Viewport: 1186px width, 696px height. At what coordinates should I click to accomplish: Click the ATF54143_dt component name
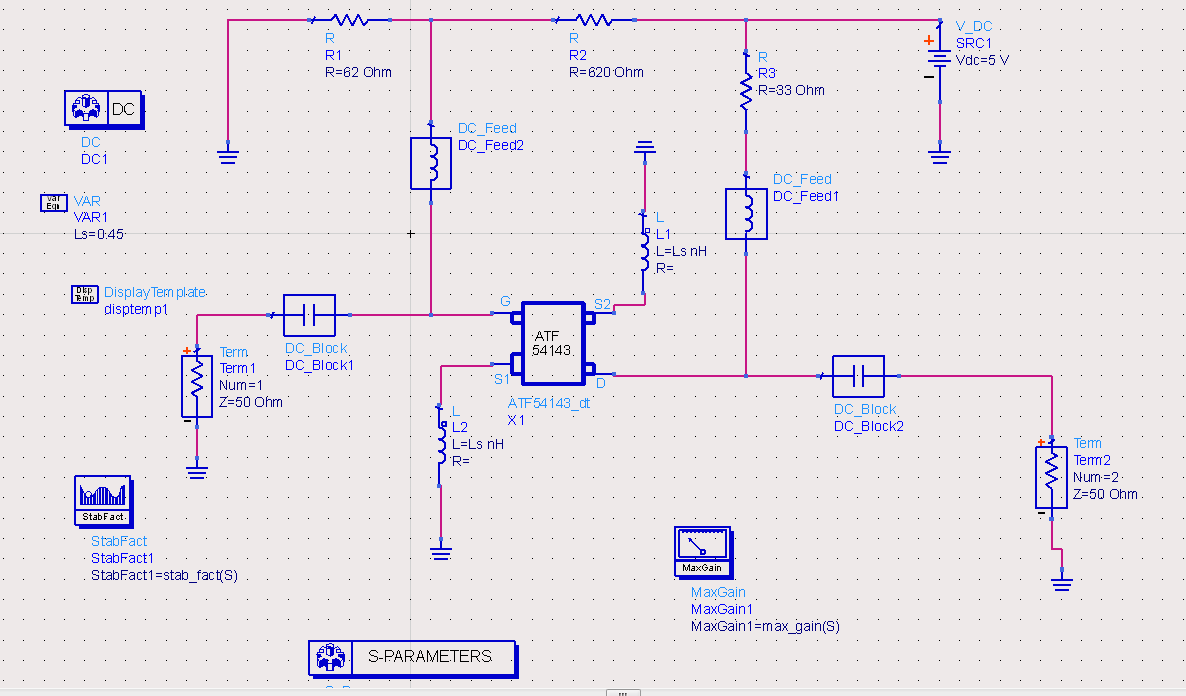coord(549,403)
